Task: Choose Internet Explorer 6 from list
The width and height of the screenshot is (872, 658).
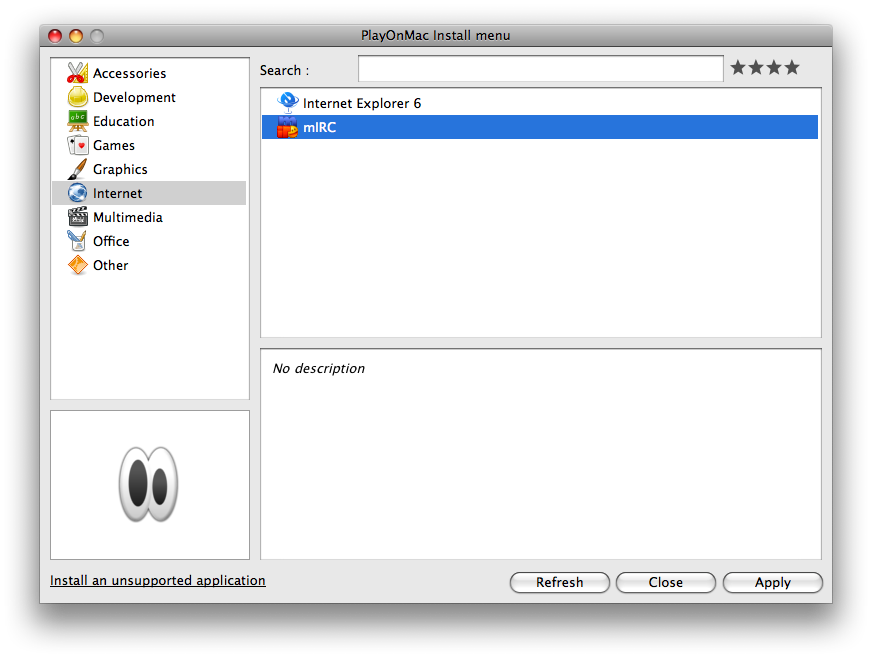Action: (x=362, y=103)
